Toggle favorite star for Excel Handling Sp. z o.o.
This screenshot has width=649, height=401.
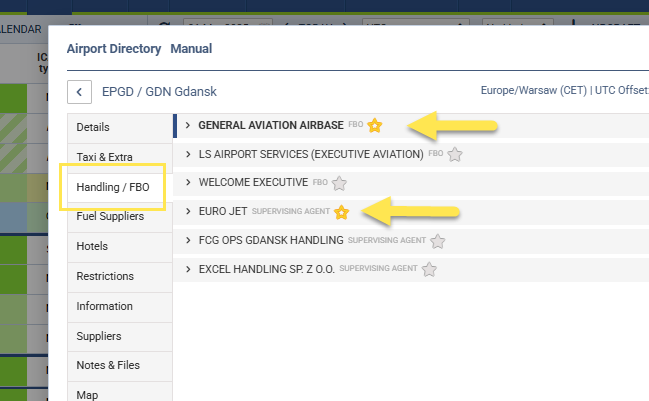pos(429,269)
